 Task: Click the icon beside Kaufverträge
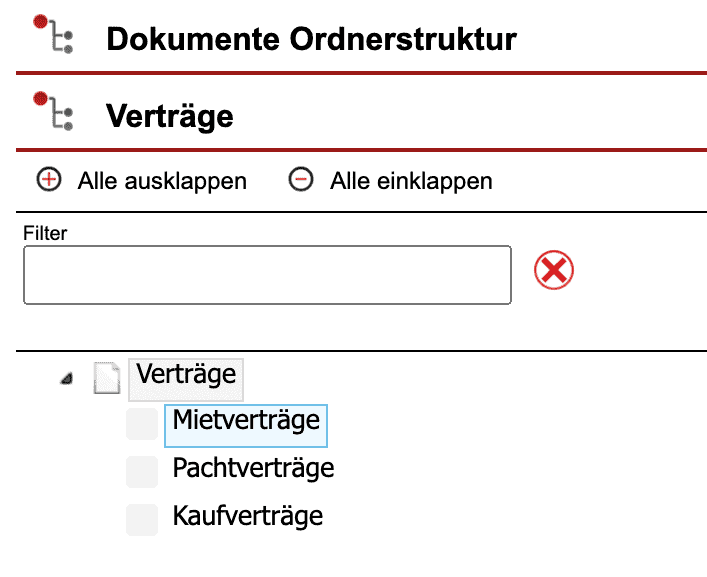(142, 519)
